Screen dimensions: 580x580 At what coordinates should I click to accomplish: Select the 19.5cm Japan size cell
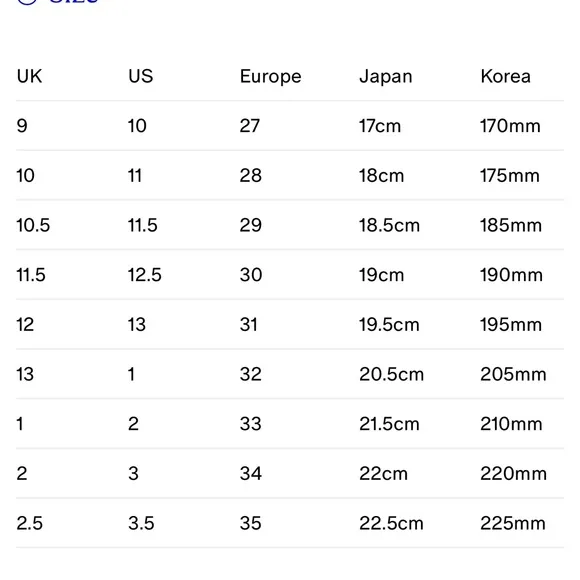tap(389, 324)
